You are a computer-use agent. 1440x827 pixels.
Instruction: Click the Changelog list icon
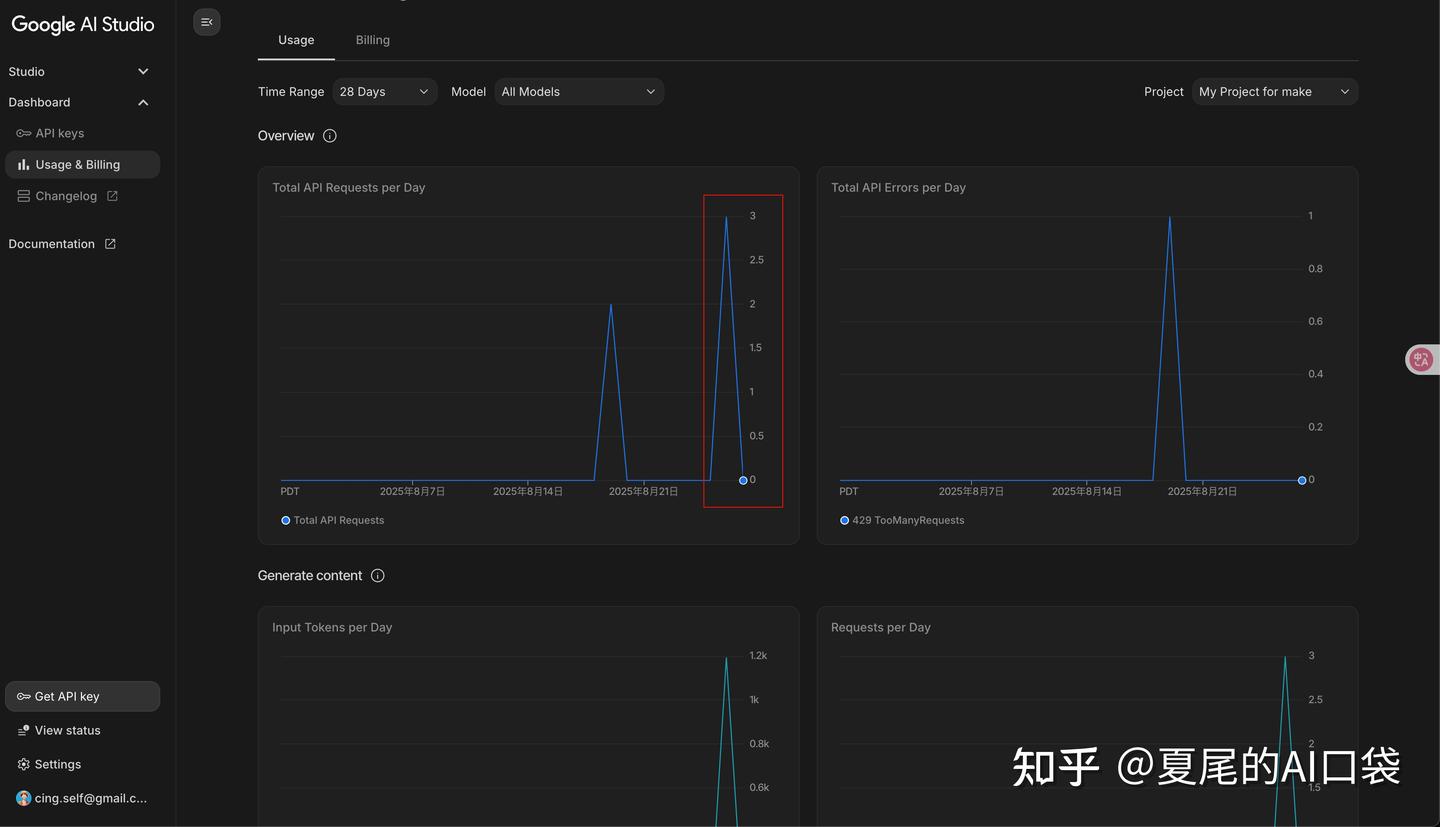coord(23,196)
